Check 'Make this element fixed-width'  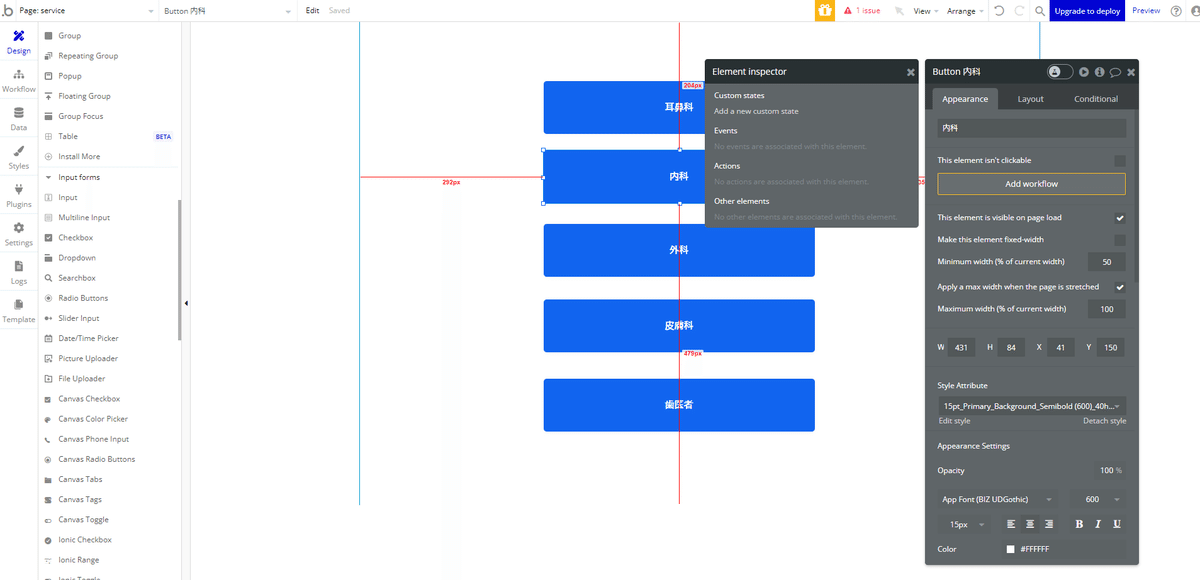tap(1120, 240)
